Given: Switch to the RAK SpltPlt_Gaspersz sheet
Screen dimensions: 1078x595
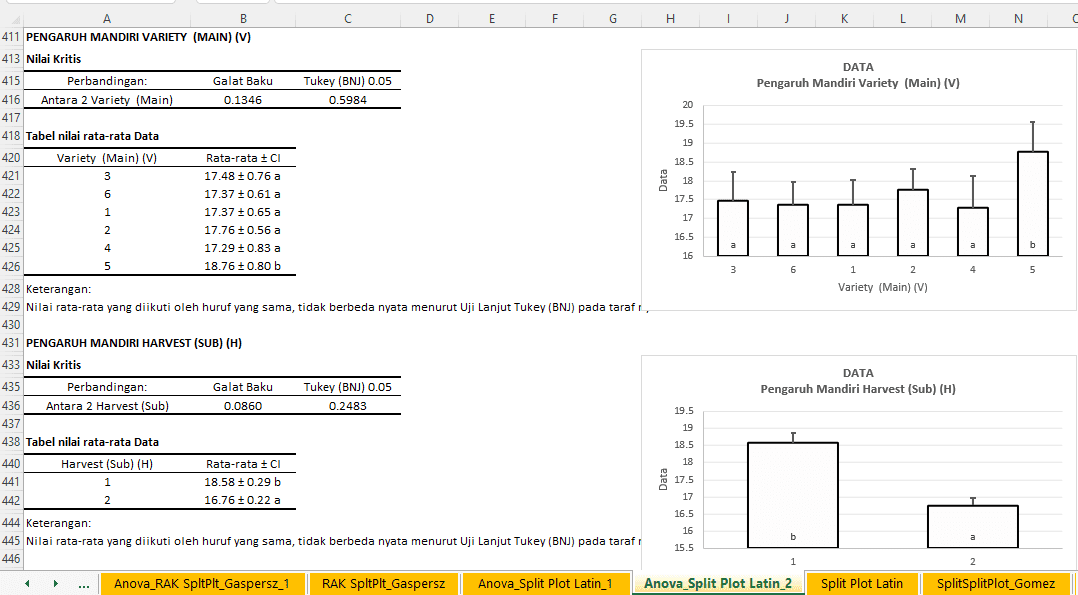Looking at the screenshot, I should click(383, 583).
